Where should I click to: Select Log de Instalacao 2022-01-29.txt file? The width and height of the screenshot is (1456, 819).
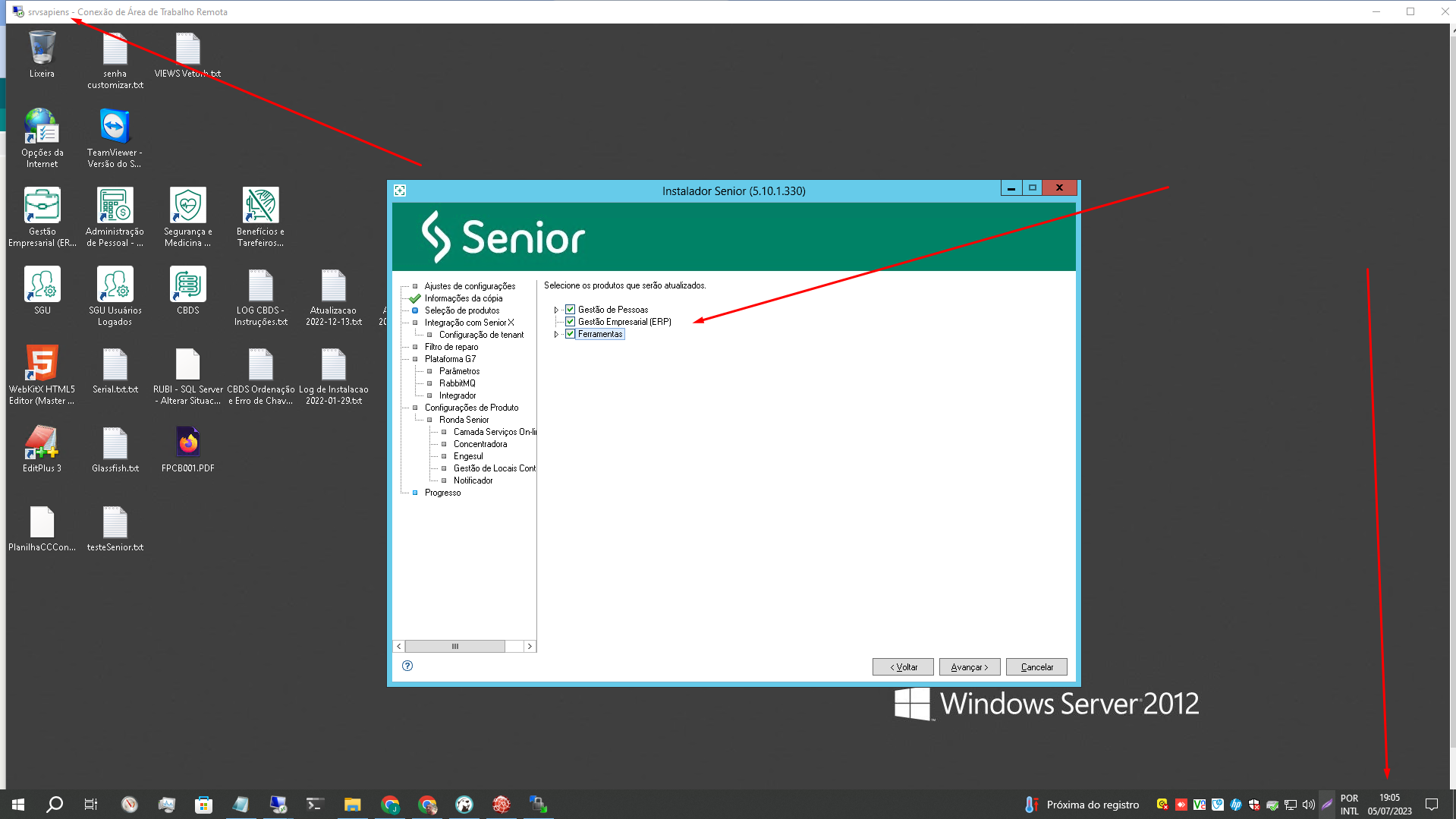pyautogui.click(x=333, y=375)
